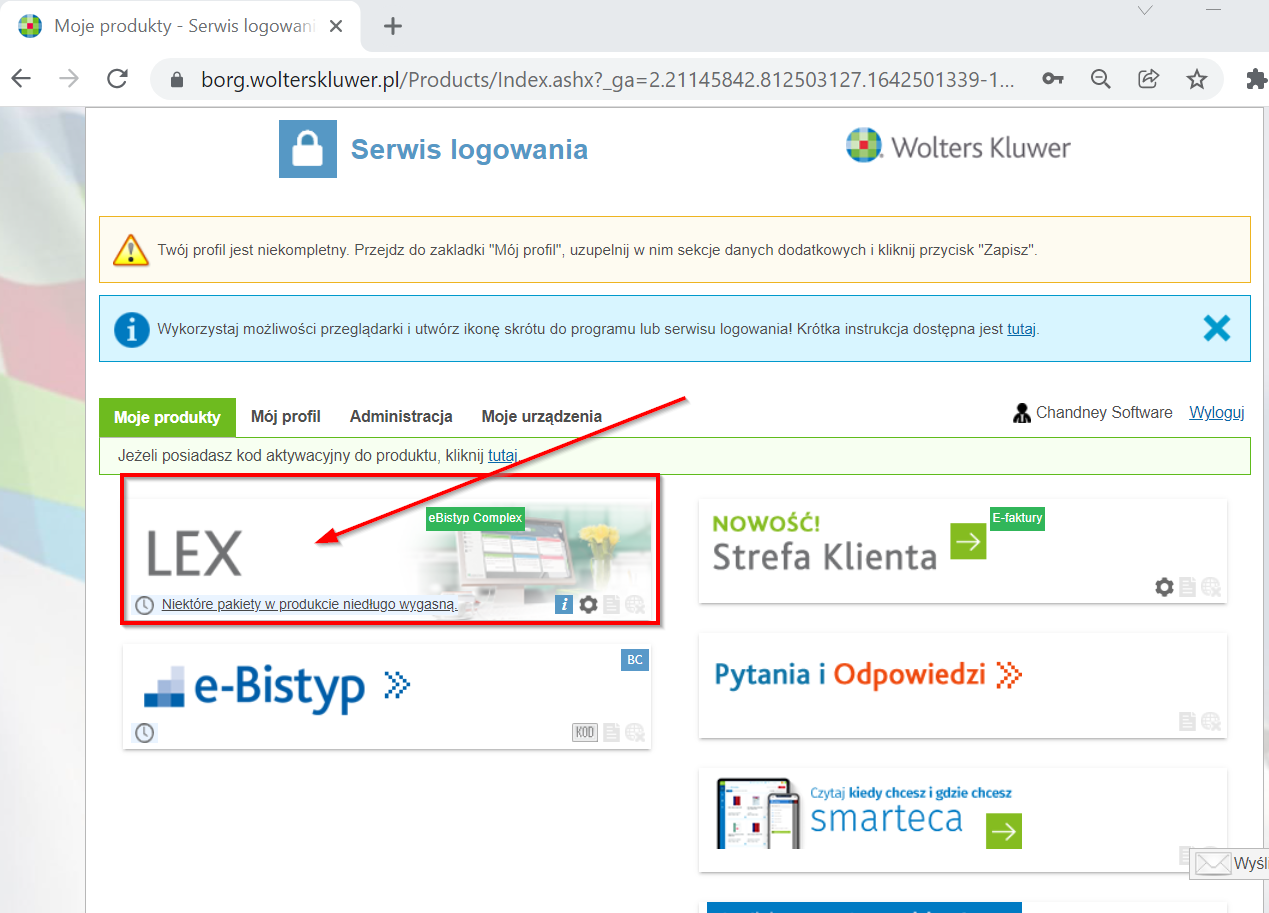Click 'Niektóre pakiety w produkcie niedługo wygasną' link
This screenshot has height=913, width=1269.
(x=309, y=604)
